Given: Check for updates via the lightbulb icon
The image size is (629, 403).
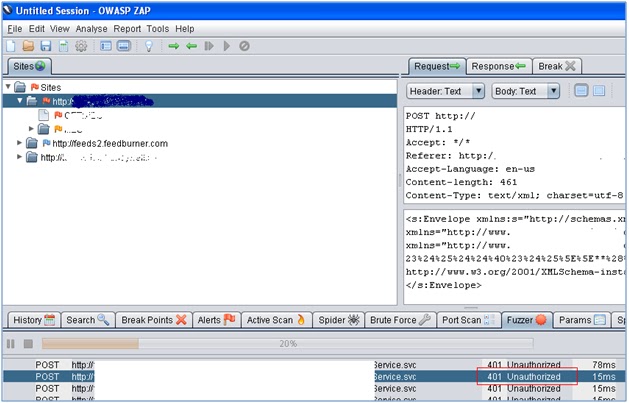Looking at the screenshot, I should click(x=149, y=46).
